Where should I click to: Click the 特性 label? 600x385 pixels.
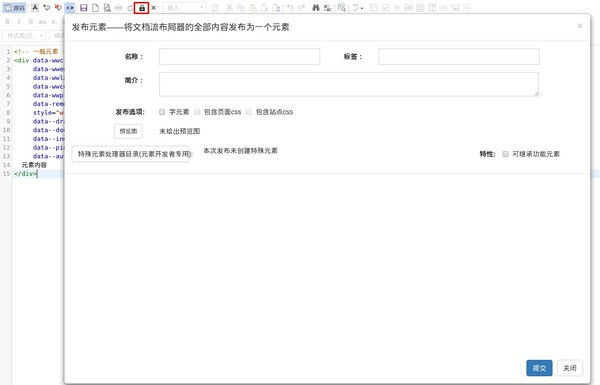(487, 154)
